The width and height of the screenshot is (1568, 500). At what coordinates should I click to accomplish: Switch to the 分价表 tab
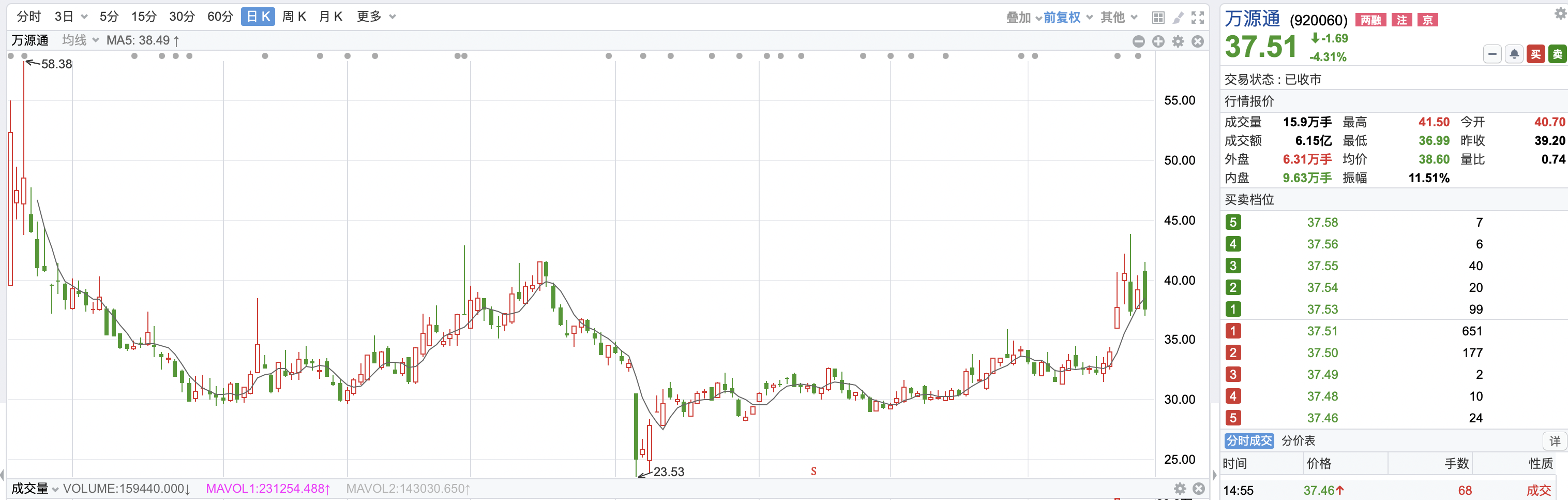point(1299,441)
